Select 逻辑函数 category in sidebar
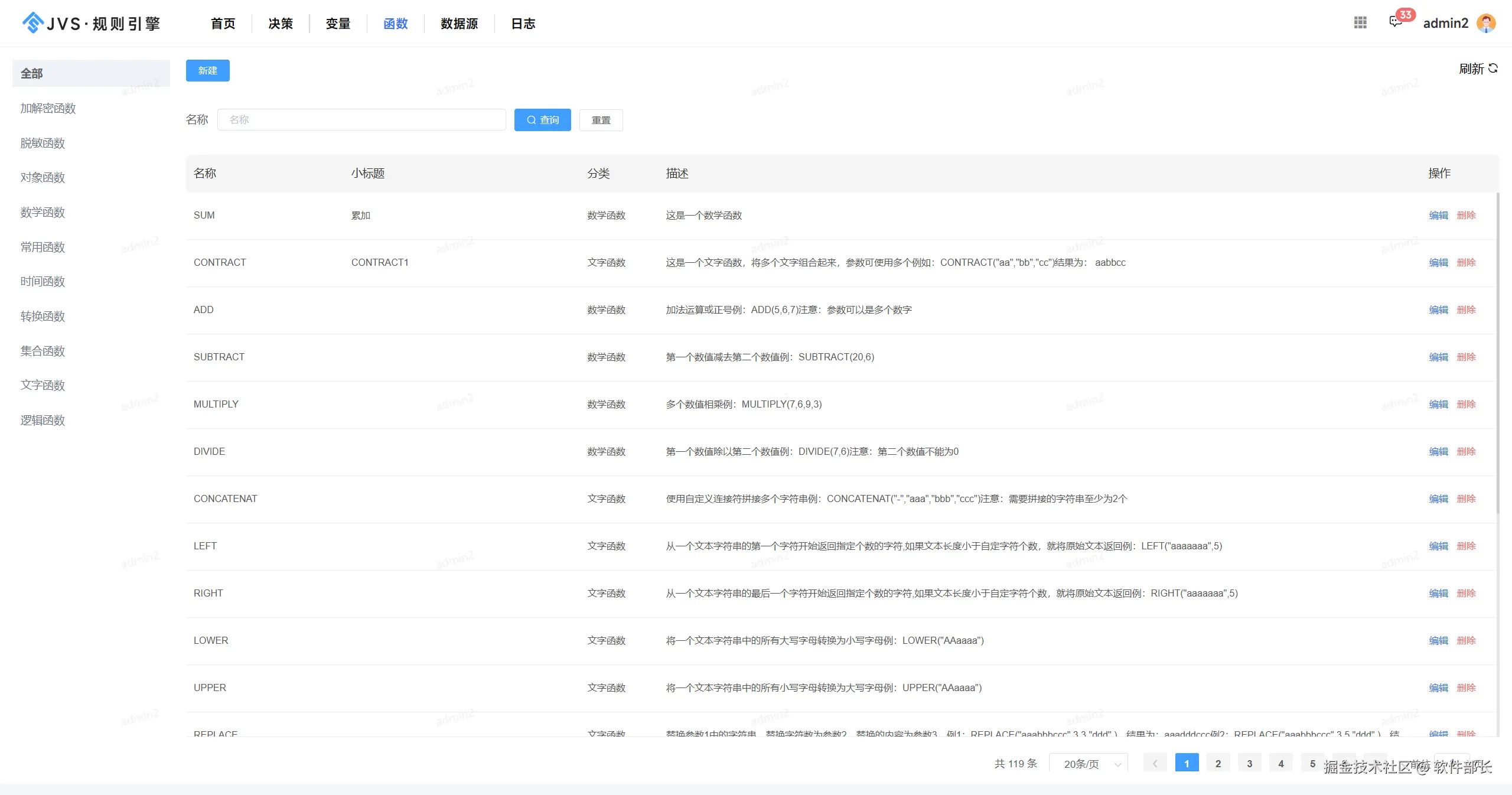Viewport: 1512px width, 795px height. point(43,420)
